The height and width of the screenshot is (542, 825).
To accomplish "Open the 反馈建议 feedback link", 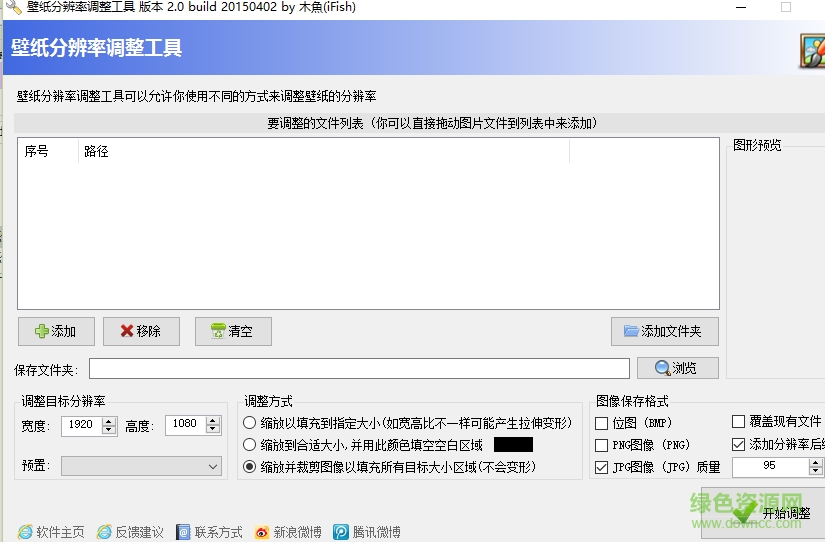I will [x=139, y=532].
